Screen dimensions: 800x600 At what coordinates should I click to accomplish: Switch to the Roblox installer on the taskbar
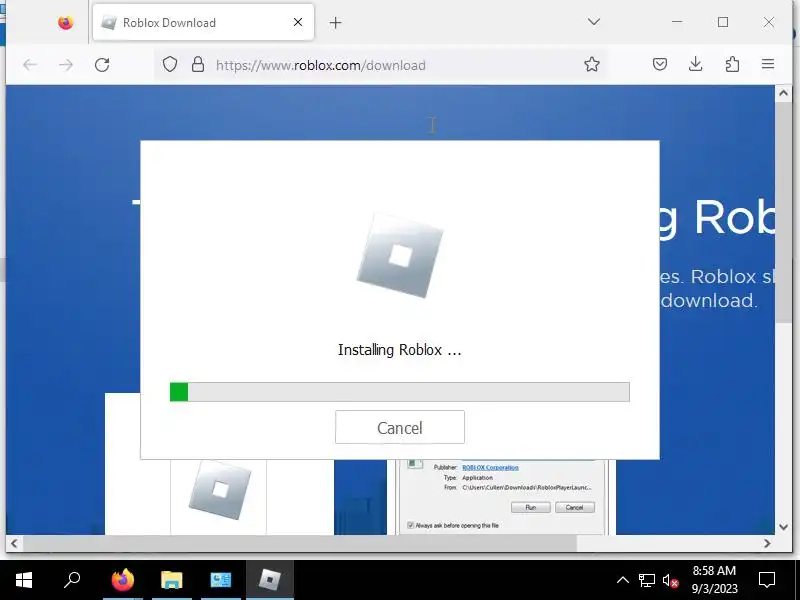(270, 580)
